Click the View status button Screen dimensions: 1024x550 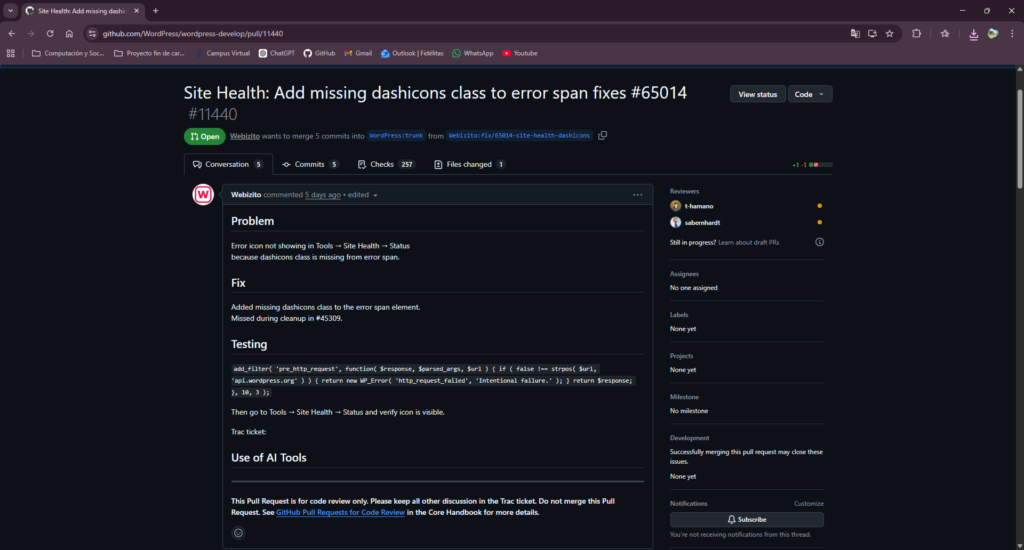tap(758, 94)
